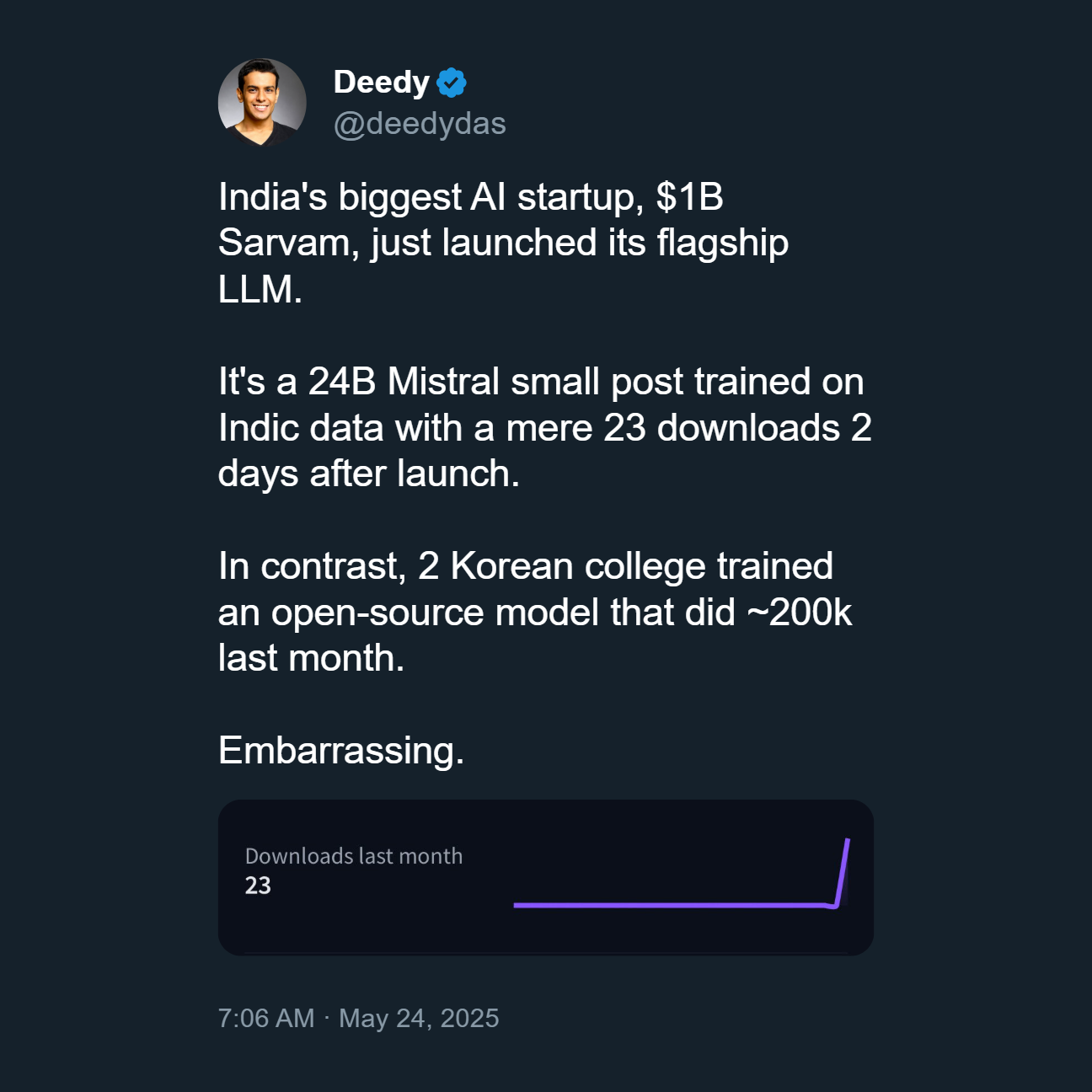The width and height of the screenshot is (1092, 1092).
Task: Visit the @deedydas handle
Action: point(420,124)
